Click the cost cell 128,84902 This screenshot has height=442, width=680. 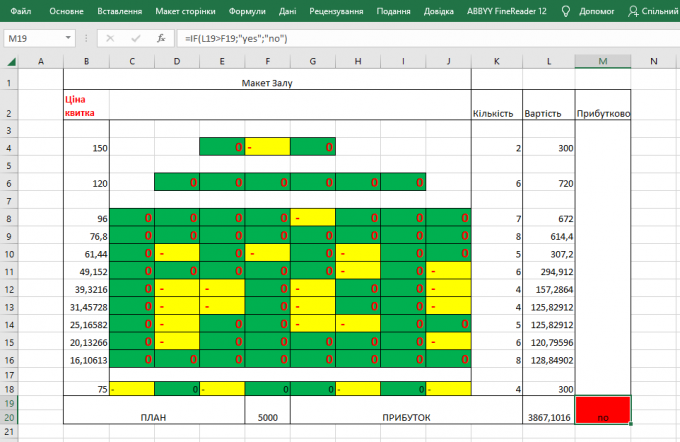point(549,360)
